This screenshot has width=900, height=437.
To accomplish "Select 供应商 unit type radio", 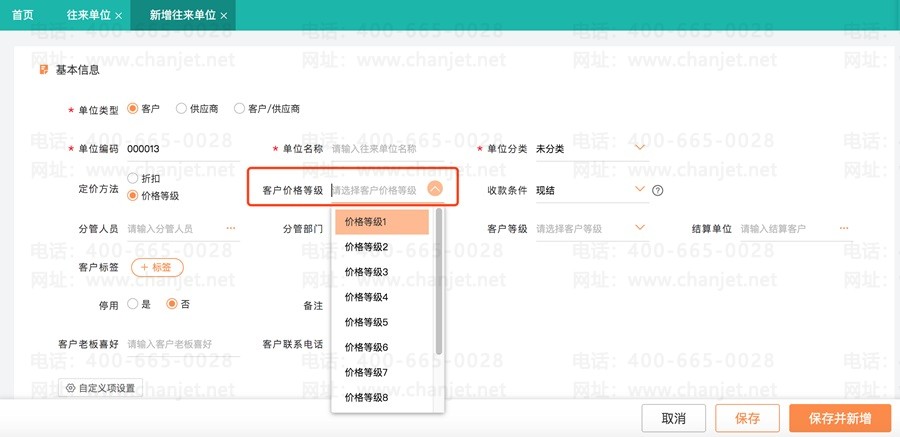I will 181,108.
